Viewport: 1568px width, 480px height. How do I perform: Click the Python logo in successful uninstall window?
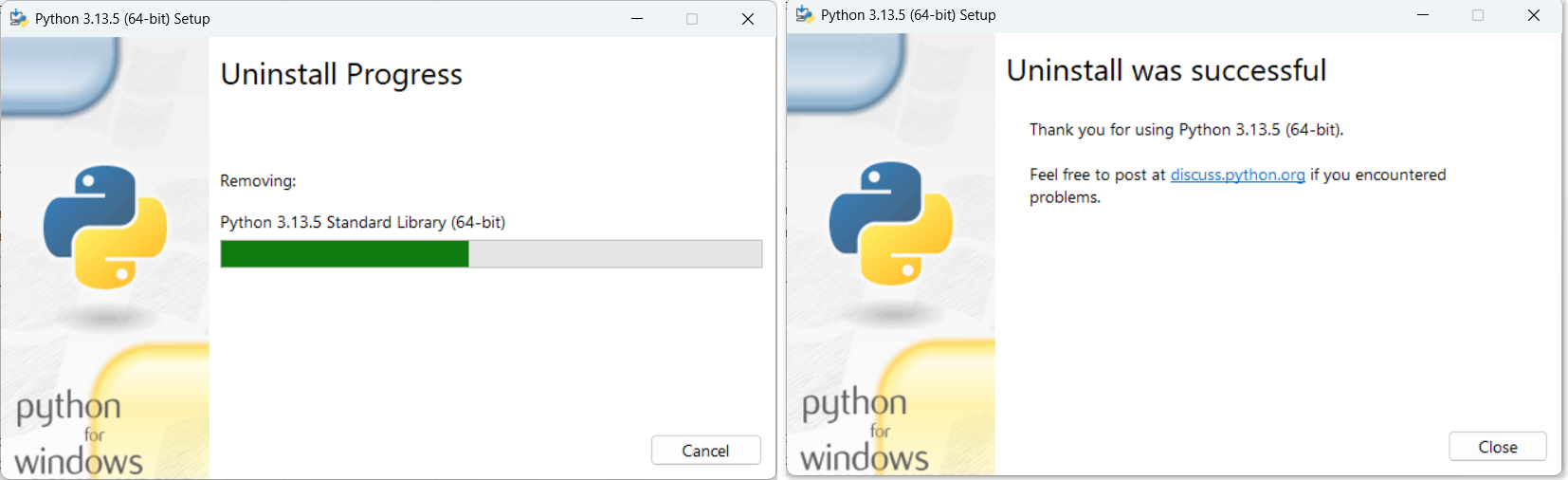[891, 223]
